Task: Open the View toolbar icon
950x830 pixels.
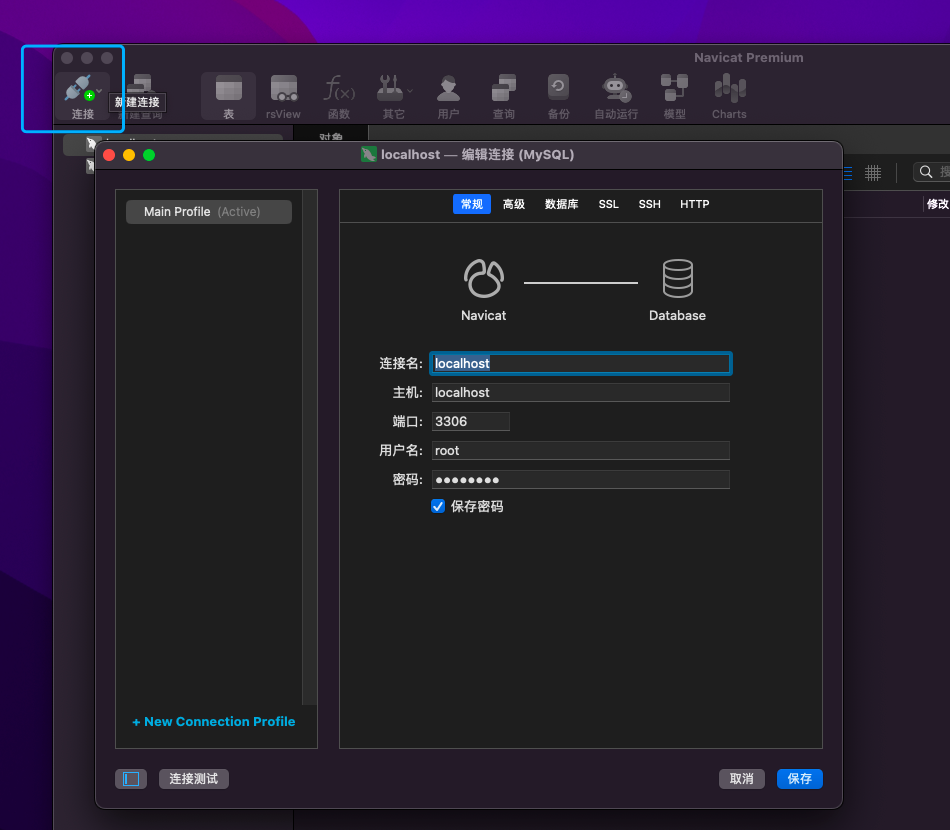Action: [x=284, y=88]
